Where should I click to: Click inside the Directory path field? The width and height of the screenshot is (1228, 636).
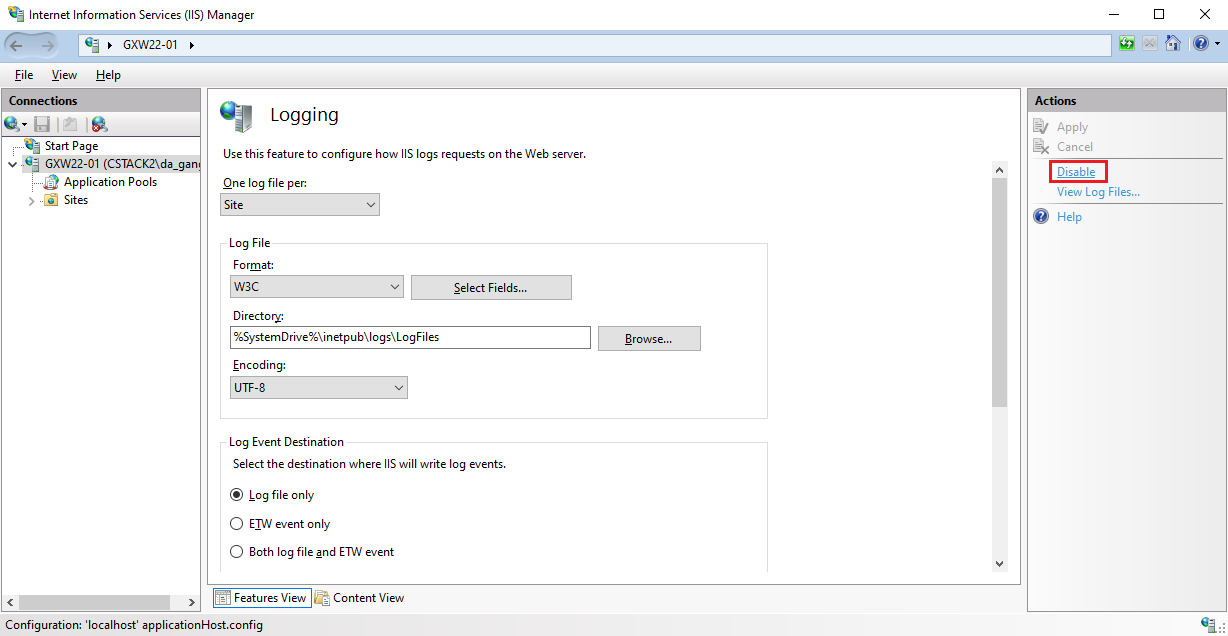[411, 338]
